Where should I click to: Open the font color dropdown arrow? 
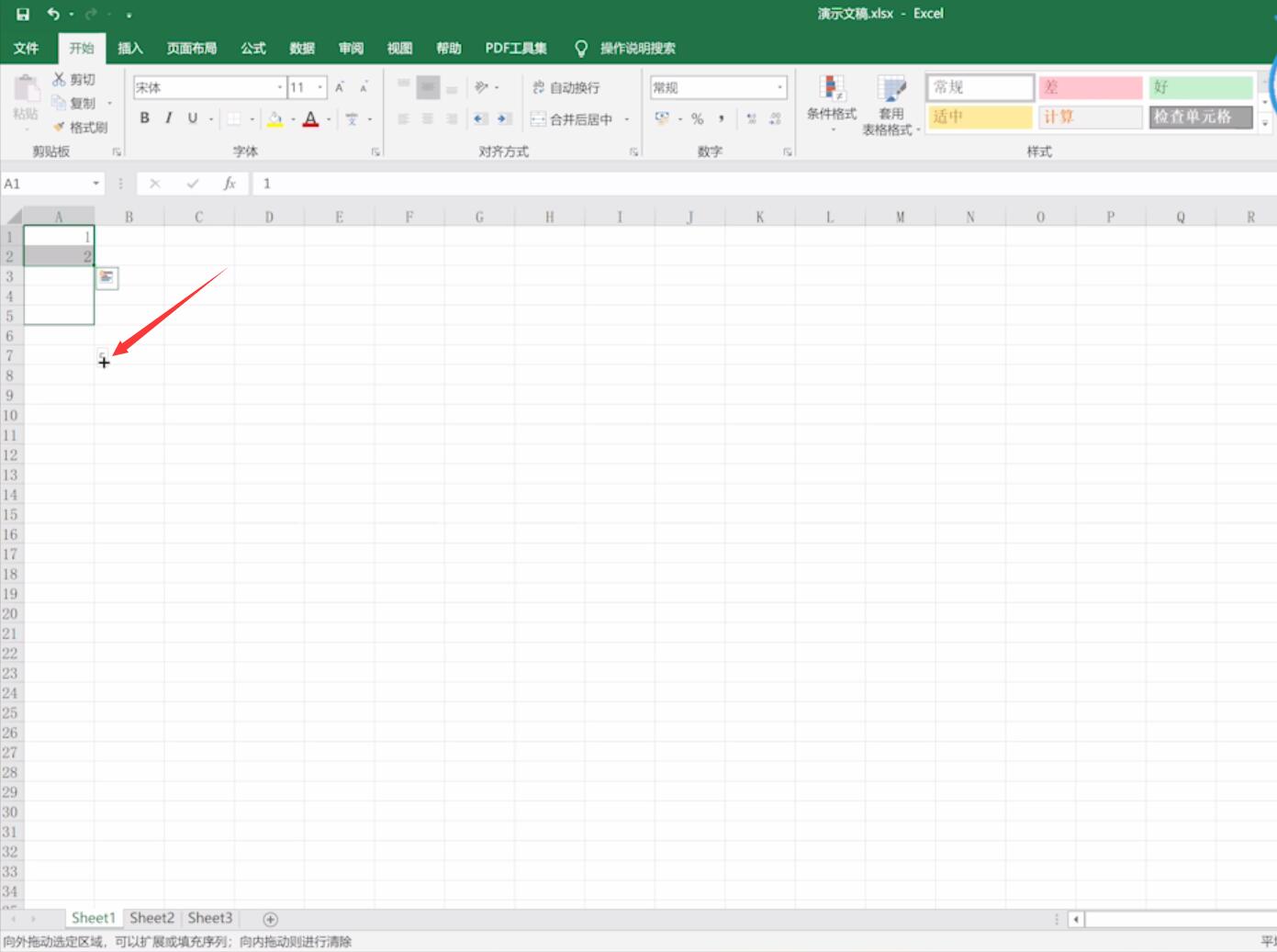pyautogui.click(x=329, y=118)
